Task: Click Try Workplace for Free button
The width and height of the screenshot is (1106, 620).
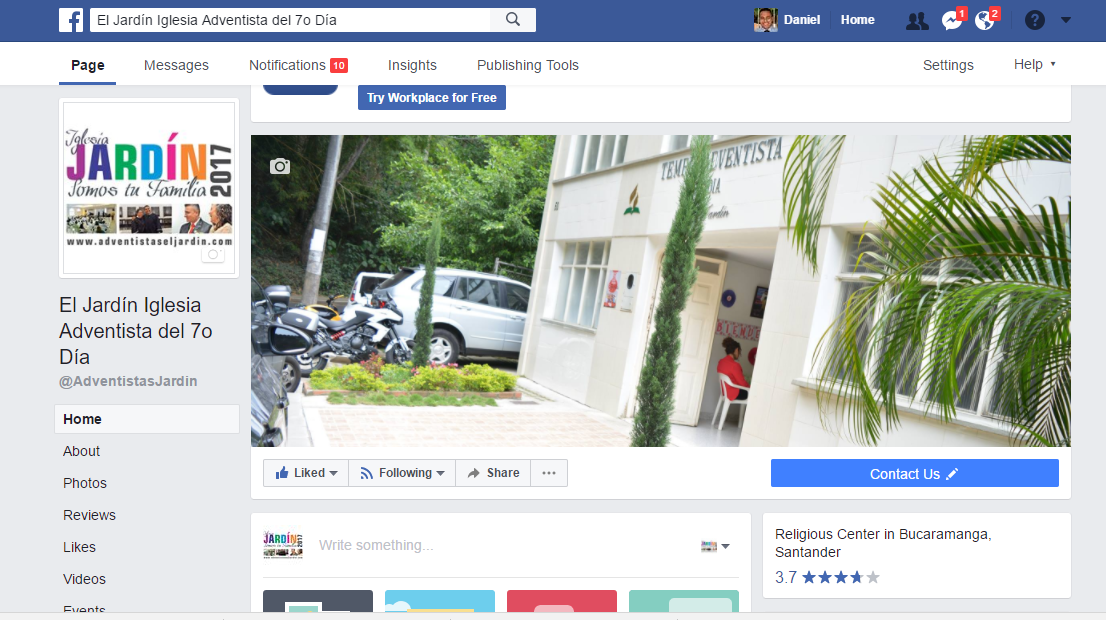Action: pyautogui.click(x=432, y=97)
